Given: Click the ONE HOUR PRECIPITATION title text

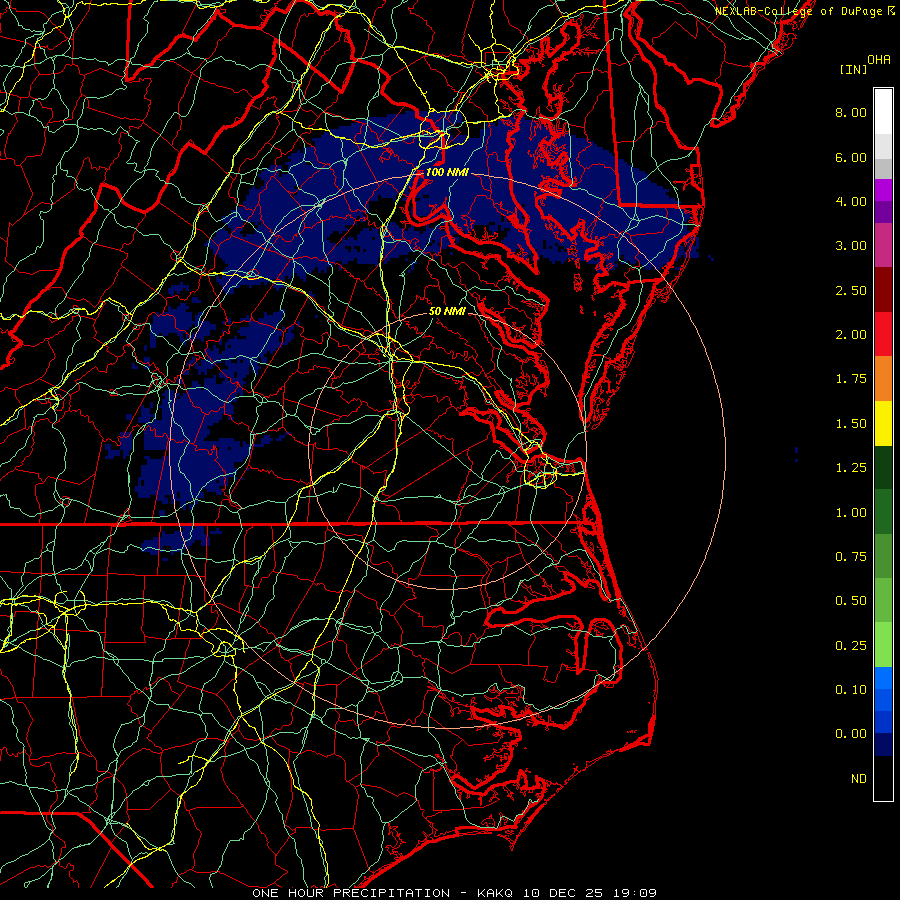Looking at the screenshot, I should click(x=351, y=893).
